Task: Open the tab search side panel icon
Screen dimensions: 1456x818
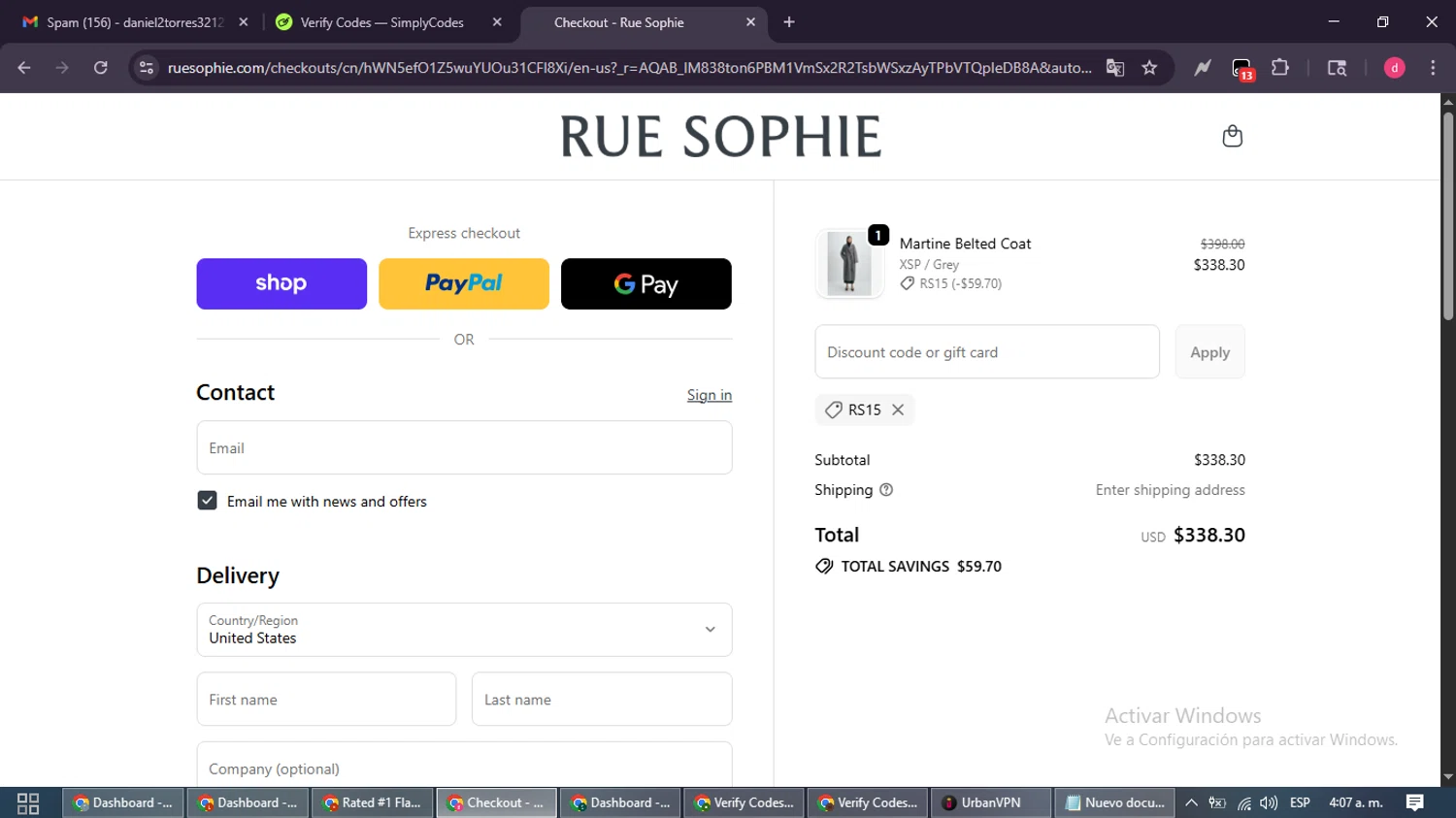Action: click(1337, 67)
